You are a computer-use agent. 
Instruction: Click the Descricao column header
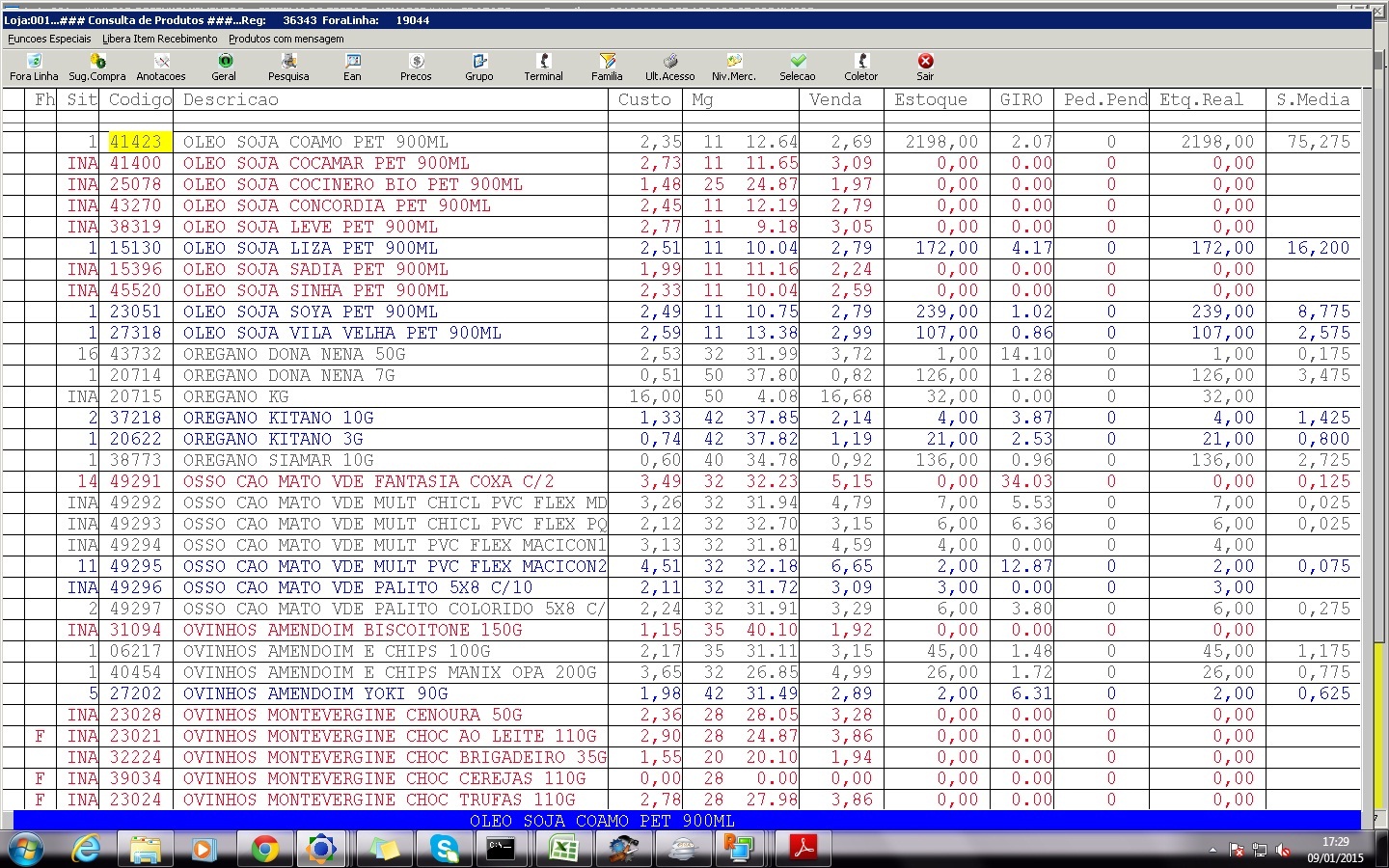231,99
